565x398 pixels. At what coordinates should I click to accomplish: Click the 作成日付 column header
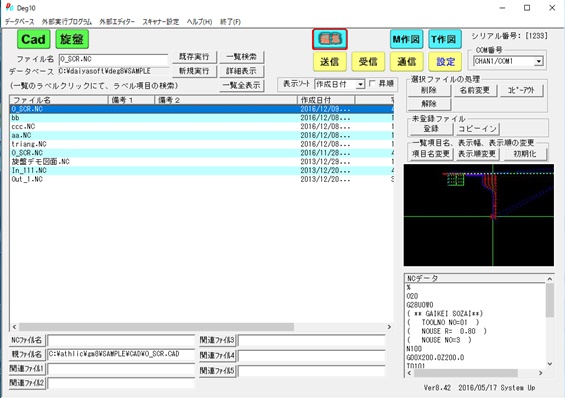click(x=326, y=100)
